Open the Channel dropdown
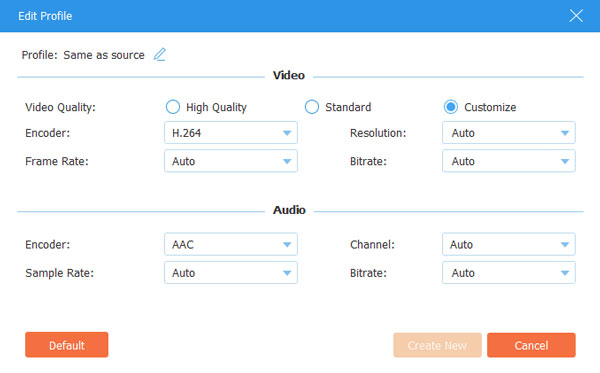600x373 pixels. pyautogui.click(x=509, y=244)
